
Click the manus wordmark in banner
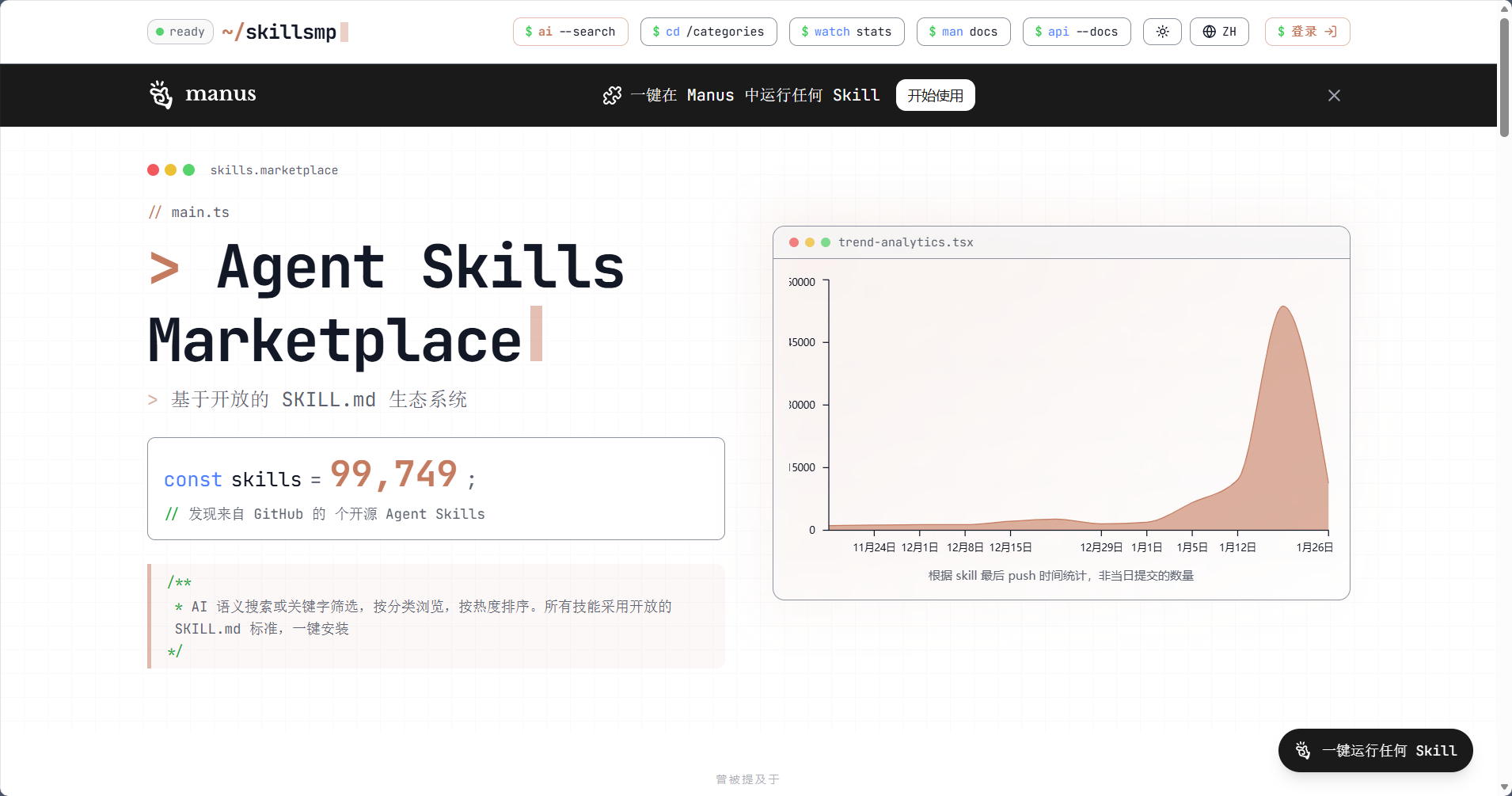coord(221,94)
